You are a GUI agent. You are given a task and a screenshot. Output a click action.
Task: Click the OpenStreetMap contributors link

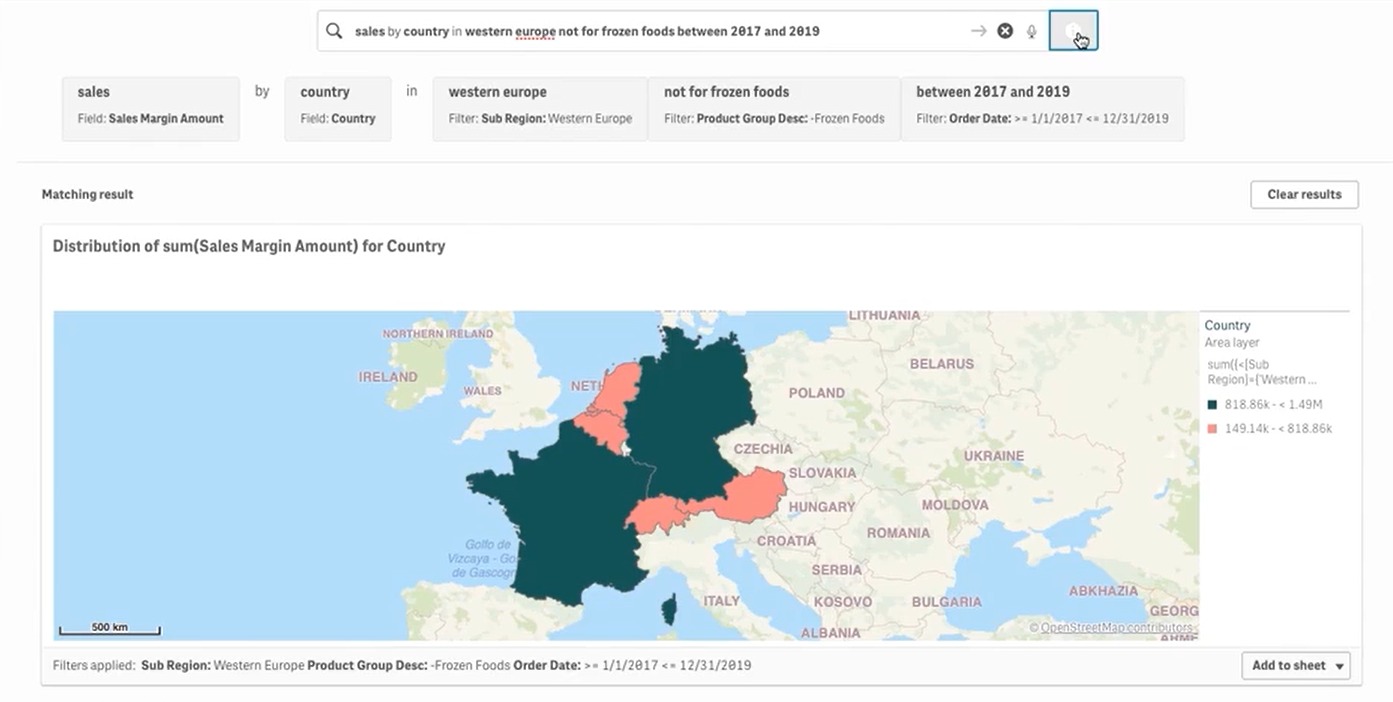(x=1118, y=628)
